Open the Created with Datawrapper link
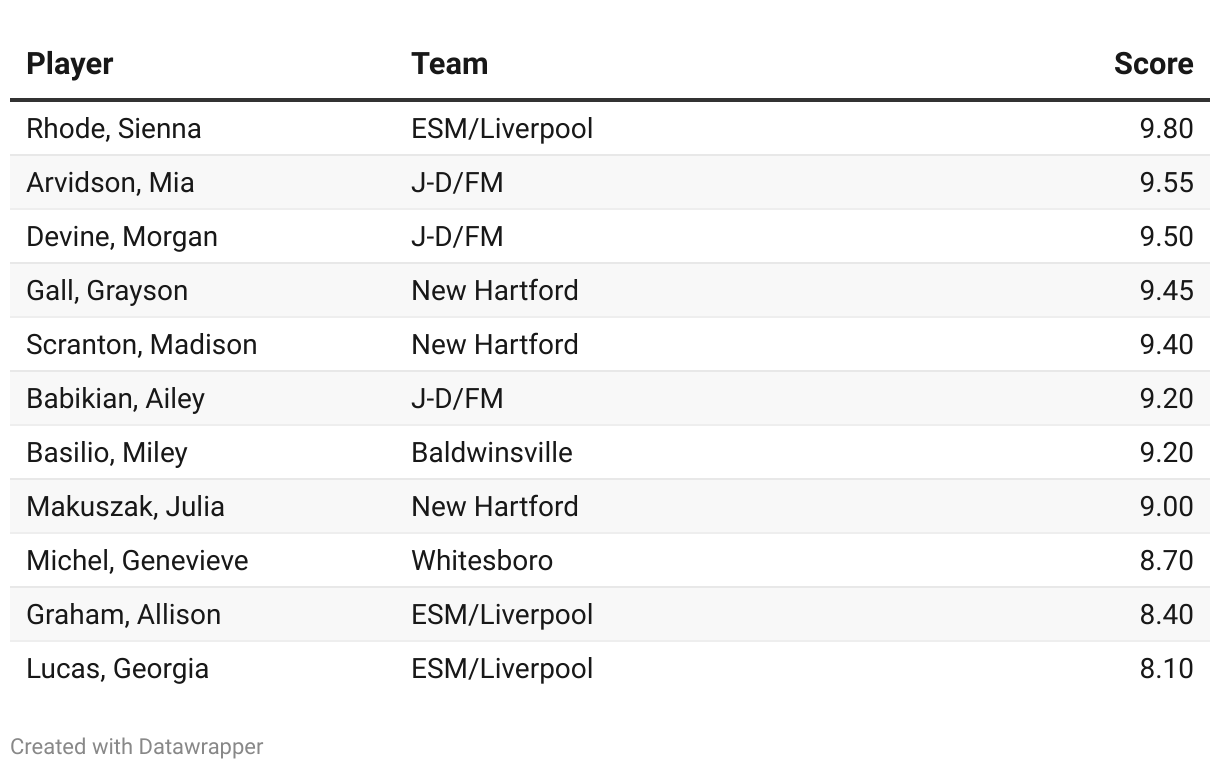Image resolution: width=1220 pixels, height=770 pixels. tap(137, 747)
